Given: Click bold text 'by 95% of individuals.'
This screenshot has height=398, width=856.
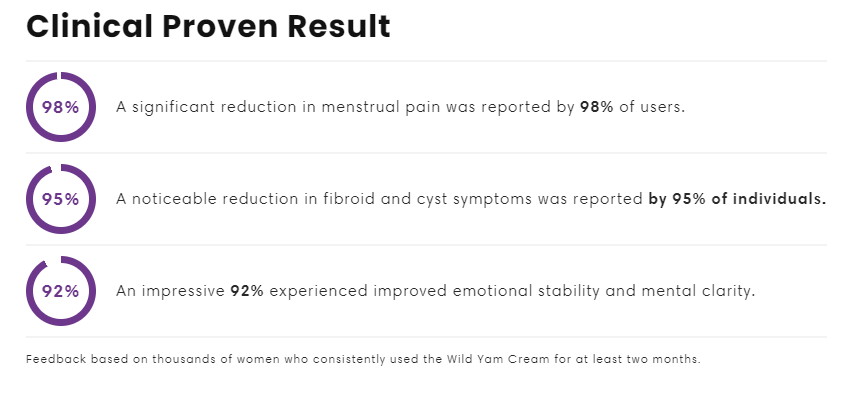Looking at the screenshot, I should [738, 199].
